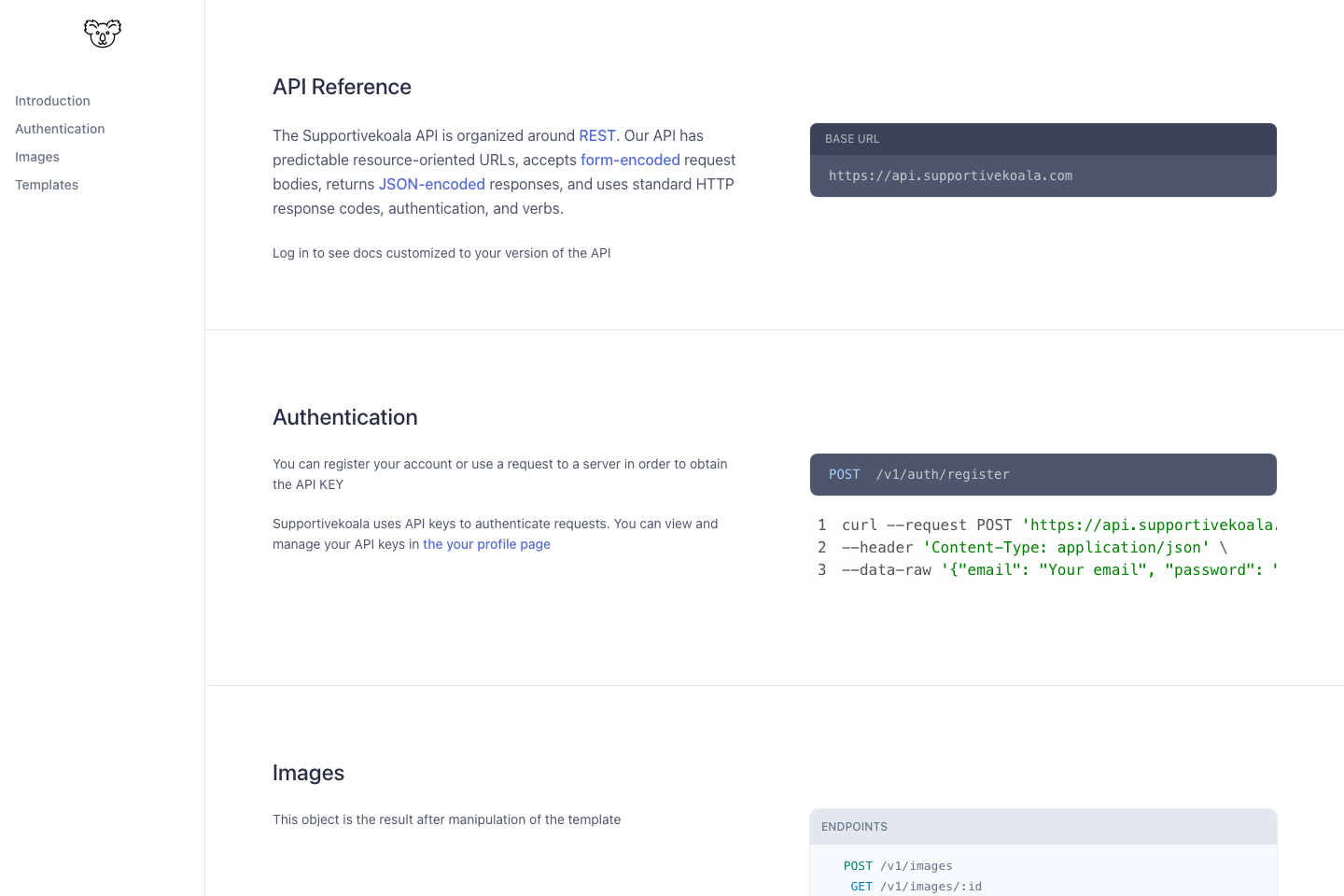
Task: Click line 1 of the curl code snippet
Action: 1027,525
